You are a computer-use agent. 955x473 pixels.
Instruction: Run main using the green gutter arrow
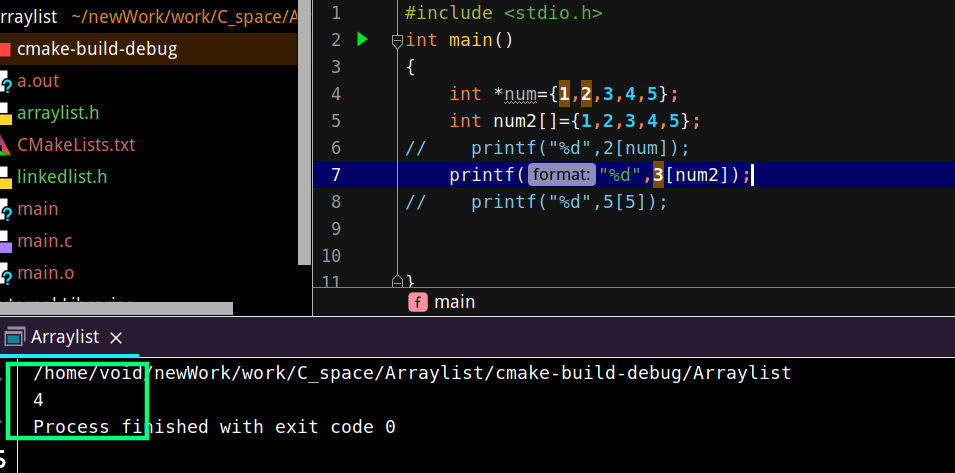click(362, 40)
